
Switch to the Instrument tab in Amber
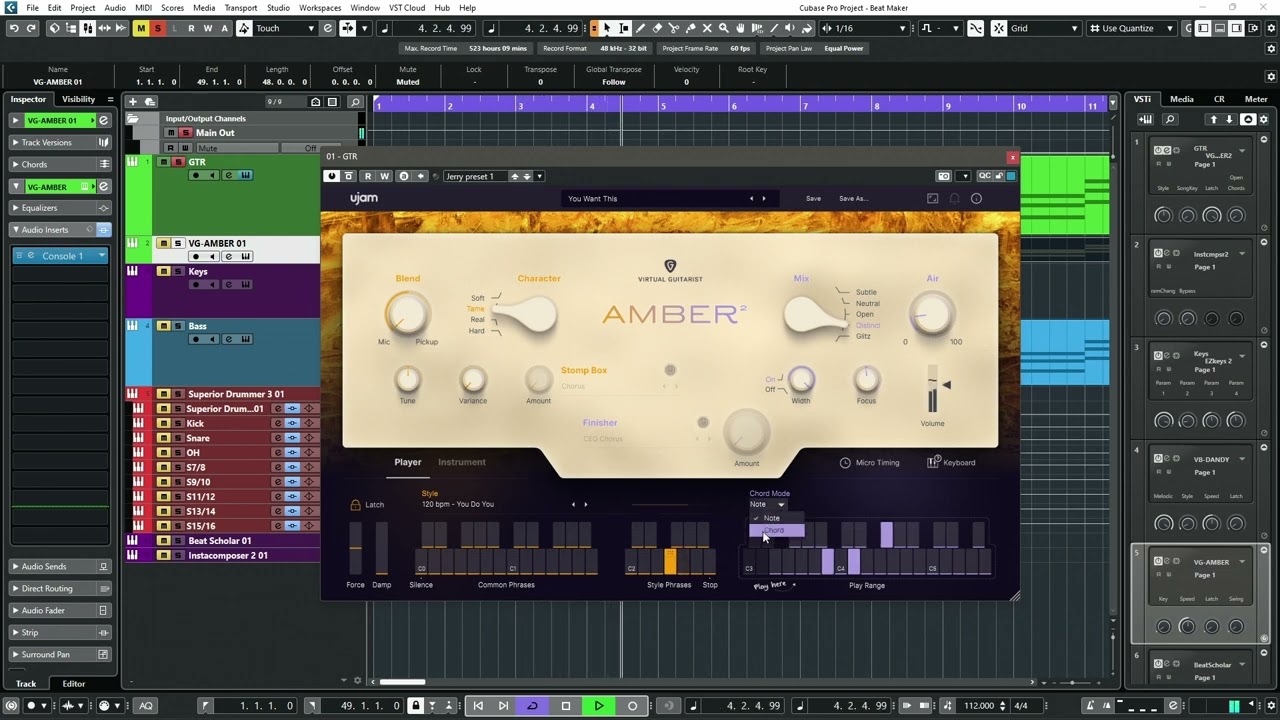pyautogui.click(x=461, y=462)
